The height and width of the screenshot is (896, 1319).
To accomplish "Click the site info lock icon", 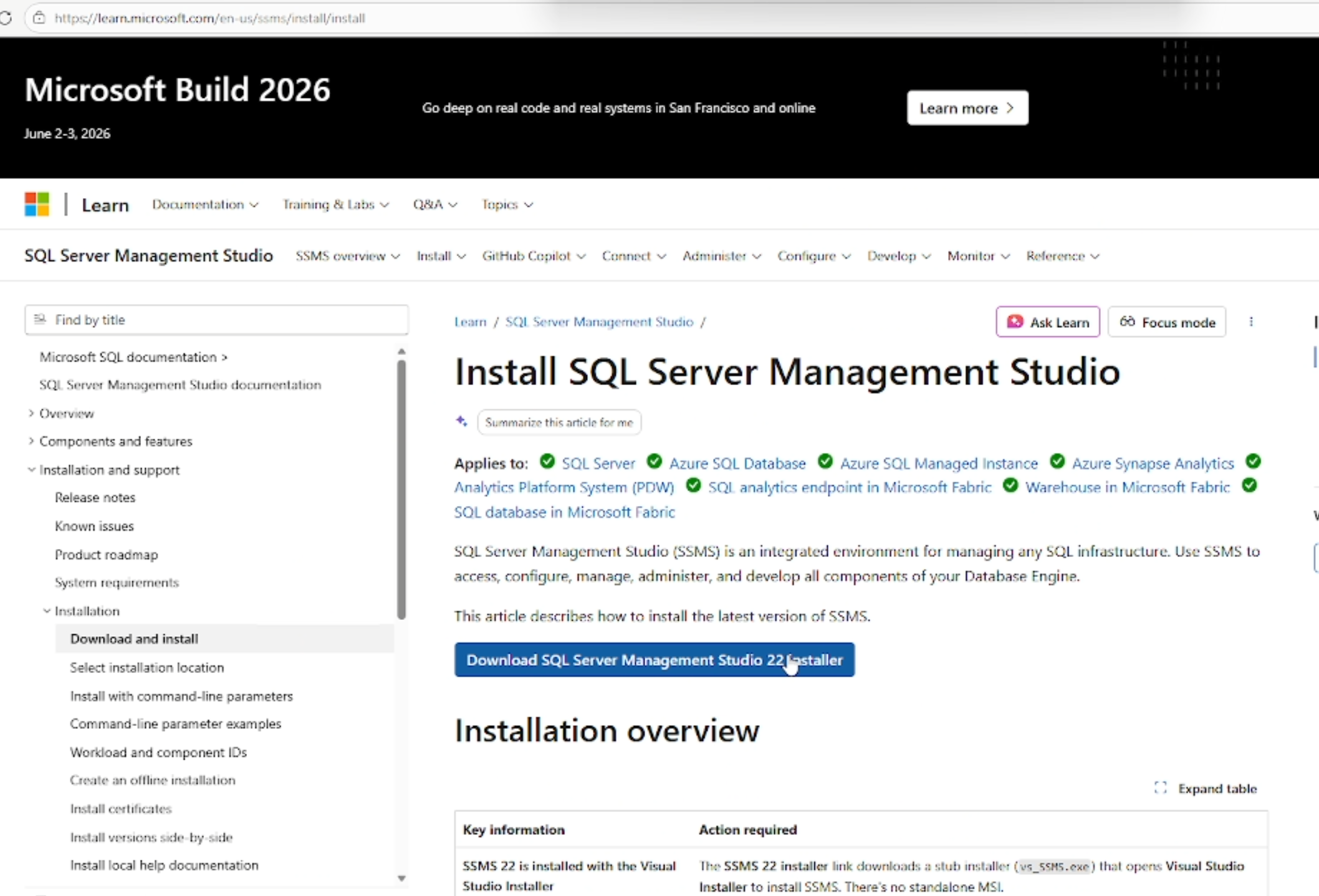I will pyautogui.click(x=39, y=18).
